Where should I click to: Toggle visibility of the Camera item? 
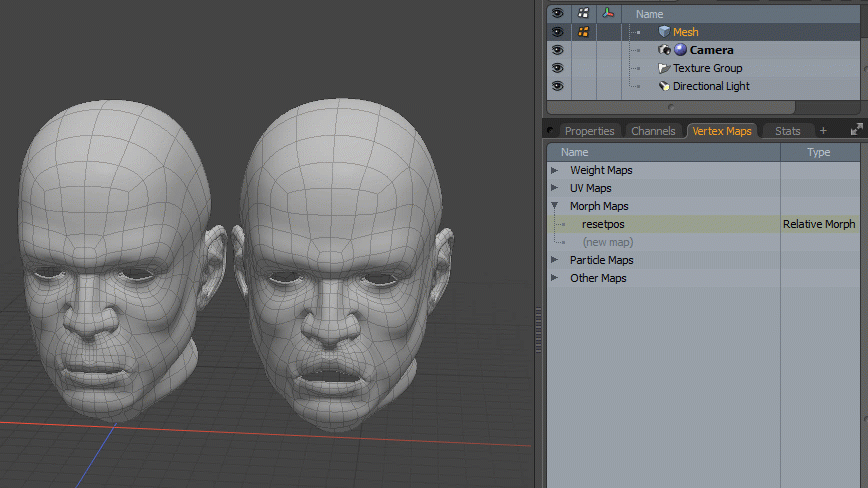557,50
